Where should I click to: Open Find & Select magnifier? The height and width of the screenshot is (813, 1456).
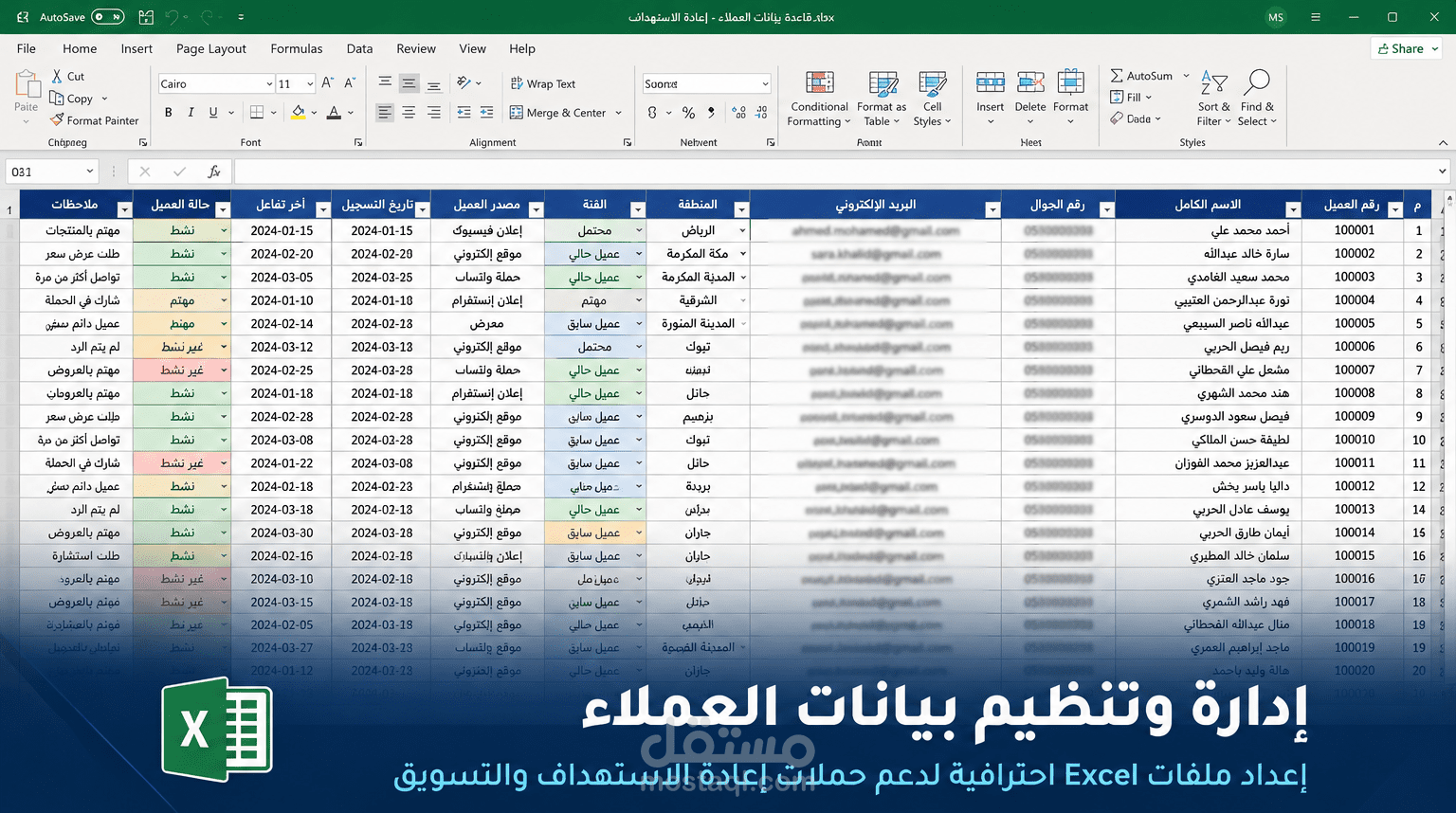[x=1257, y=99]
